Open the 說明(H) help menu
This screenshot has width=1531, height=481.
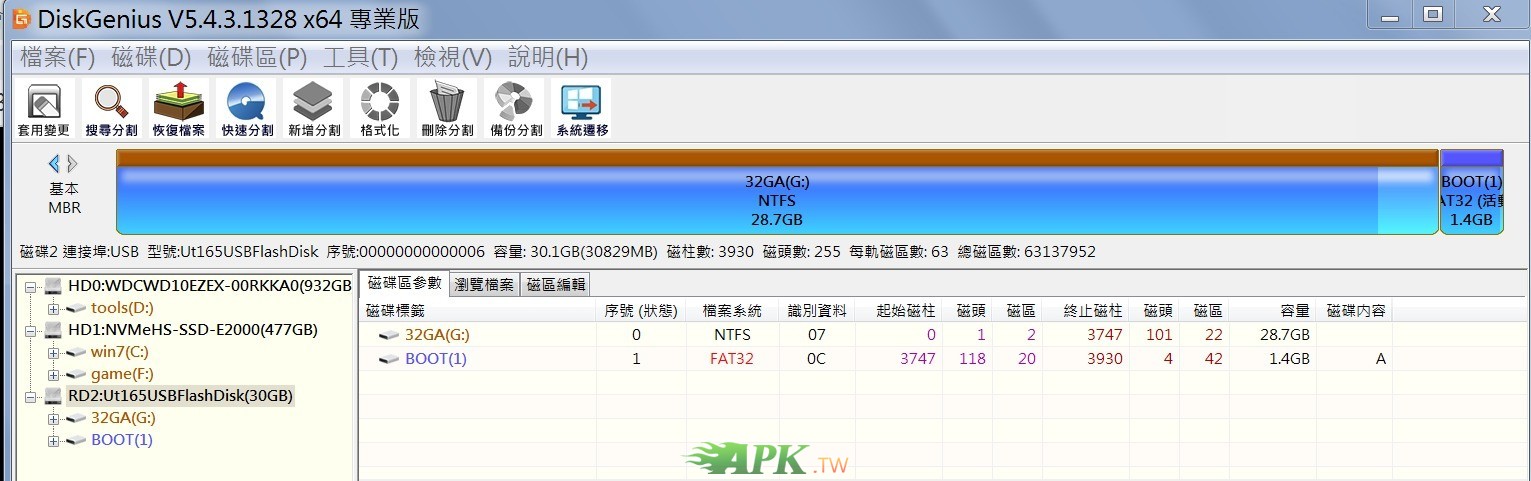click(548, 57)
